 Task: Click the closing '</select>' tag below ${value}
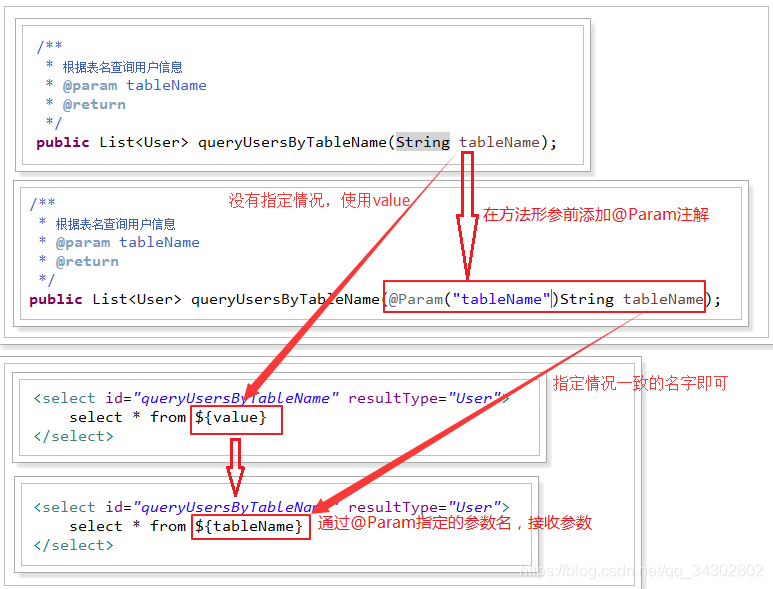click(73, 437)
